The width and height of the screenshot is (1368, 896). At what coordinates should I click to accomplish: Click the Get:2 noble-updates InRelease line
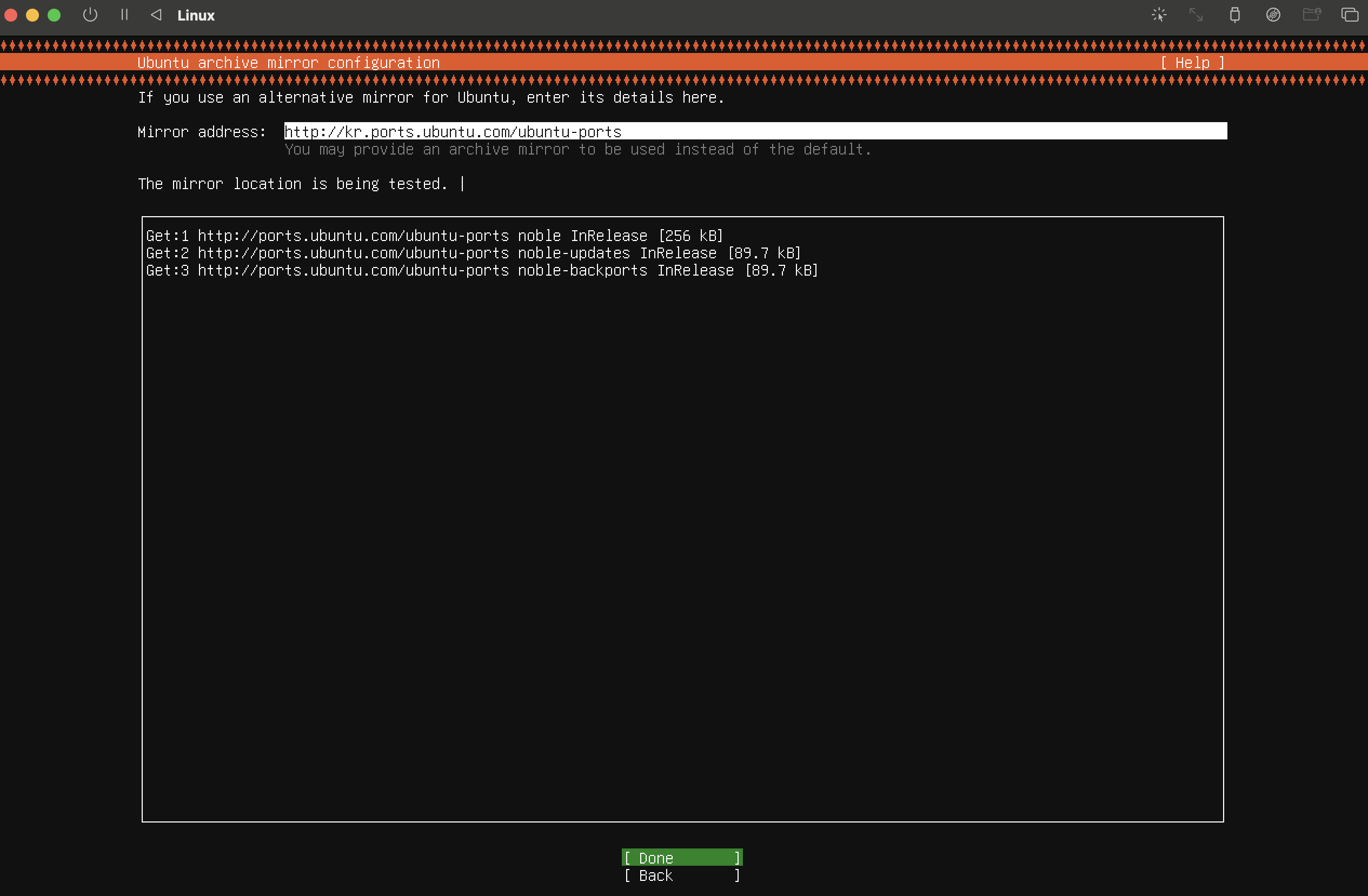473,253
